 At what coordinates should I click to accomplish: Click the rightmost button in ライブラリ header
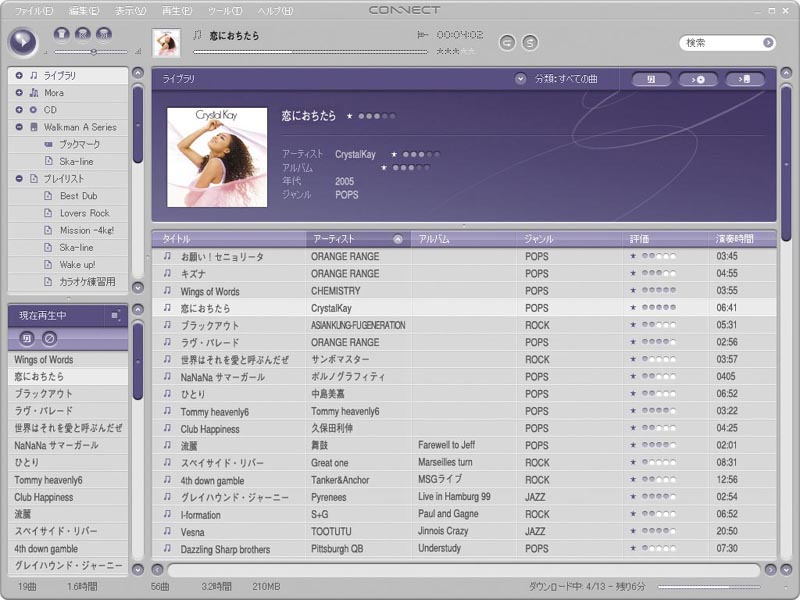tap(744, 79)
